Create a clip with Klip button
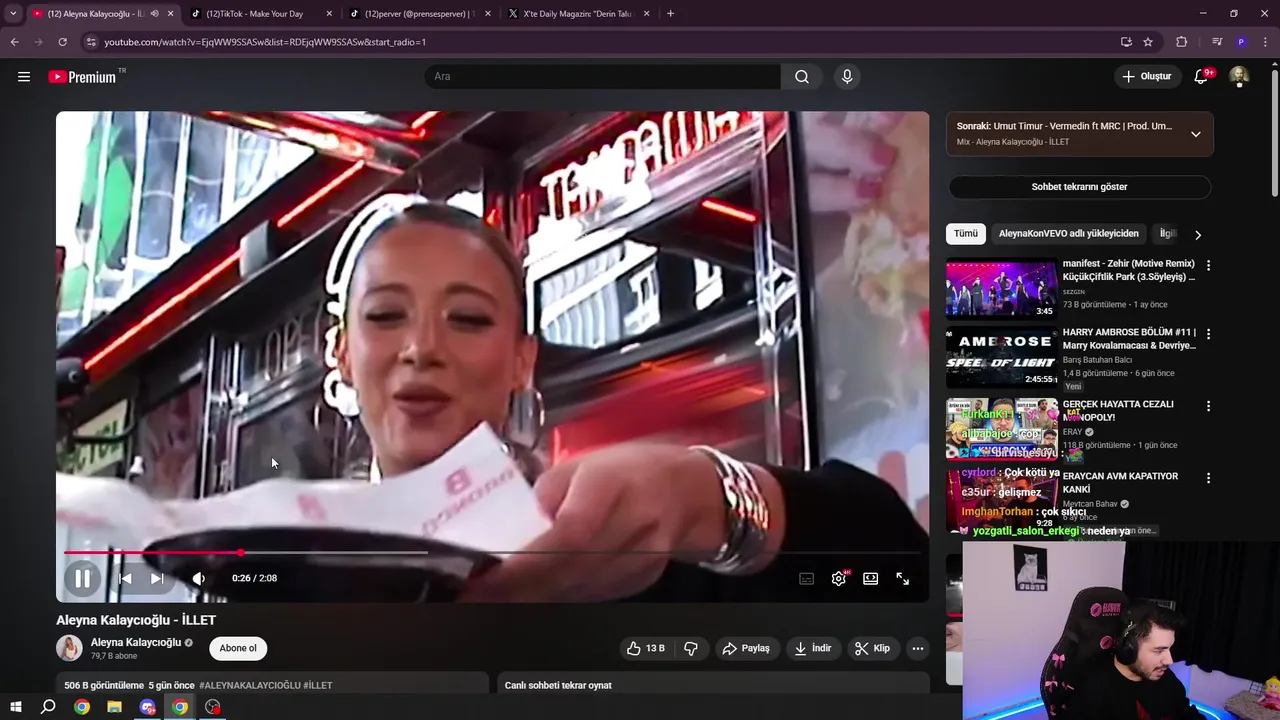Image resolution: width=1280 pixels, height=720 pixels. point(872,648)
